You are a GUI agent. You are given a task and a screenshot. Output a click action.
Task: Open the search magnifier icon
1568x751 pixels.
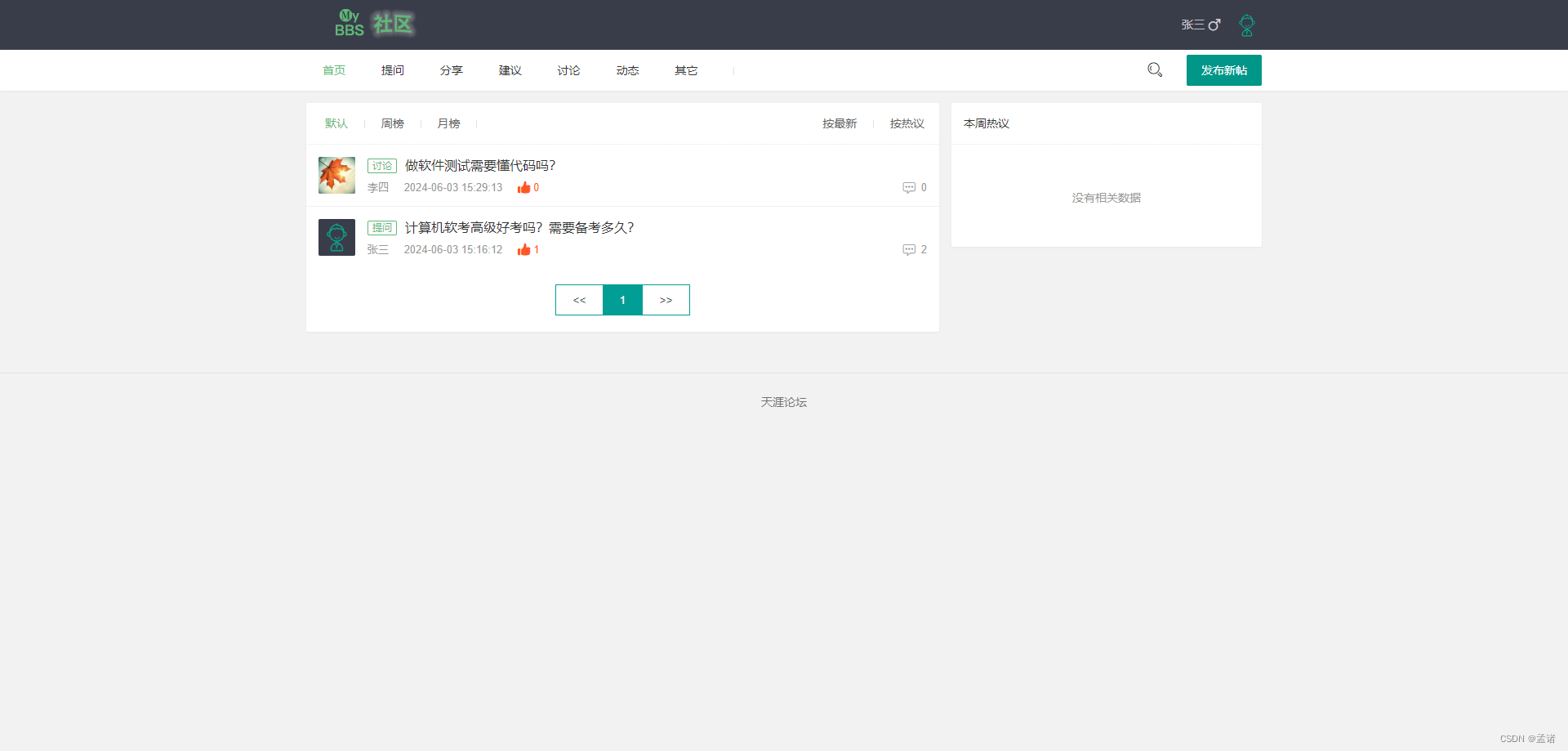click(x=1154, y=69)
